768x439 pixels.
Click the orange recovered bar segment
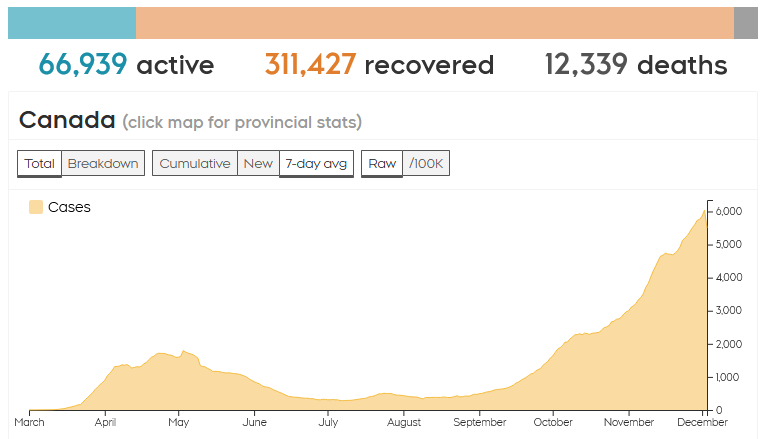tap(435, 23)
